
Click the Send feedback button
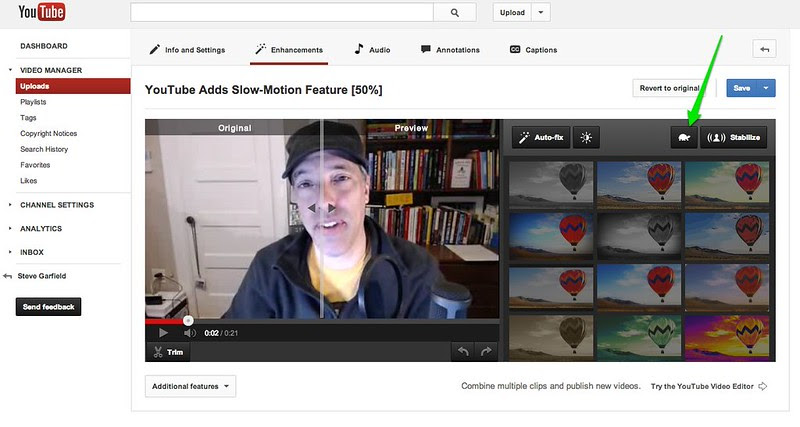pyautogui.click(x=48, y=307)
